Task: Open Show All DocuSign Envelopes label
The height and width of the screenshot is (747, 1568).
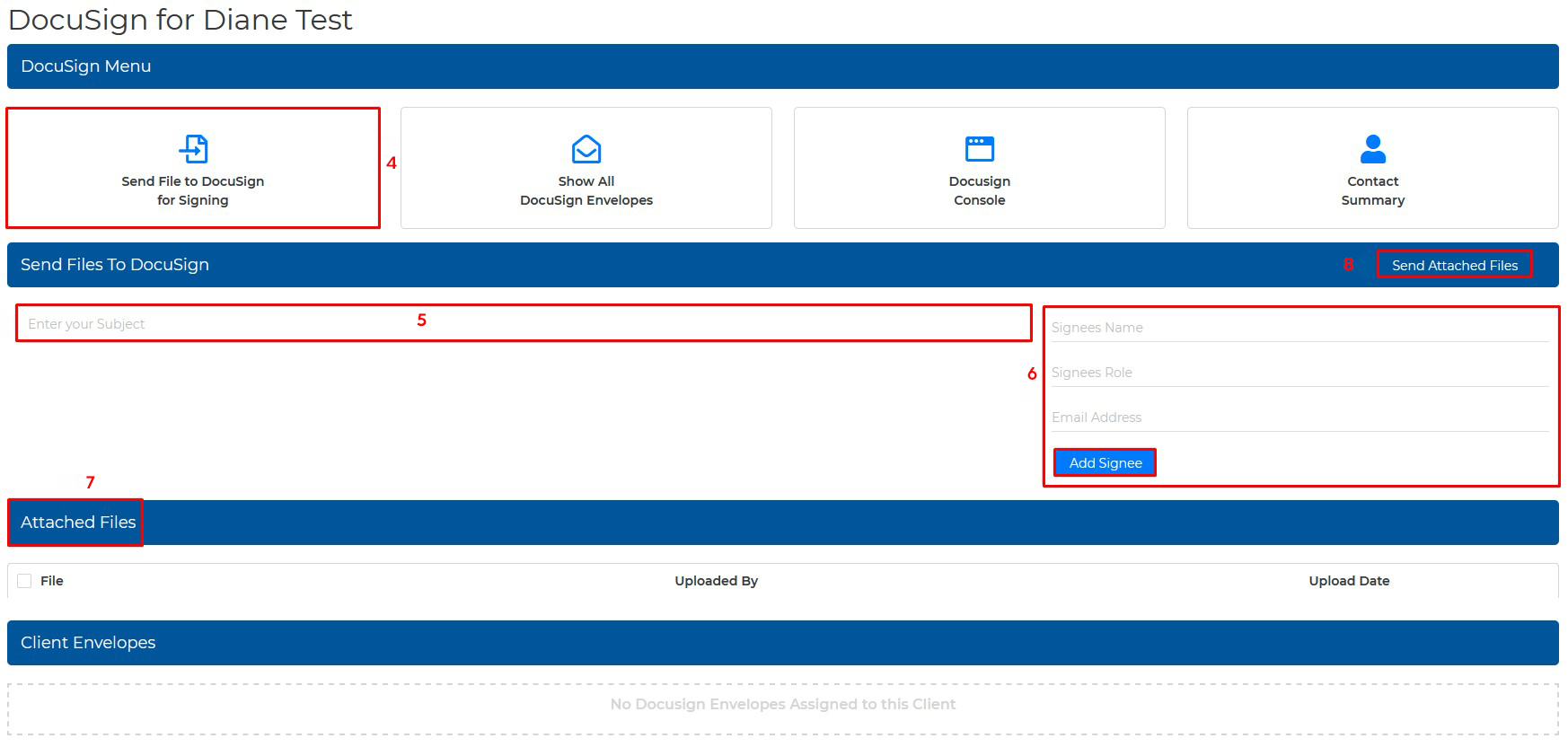Action: pyautogui.click(x=586, y=190)
